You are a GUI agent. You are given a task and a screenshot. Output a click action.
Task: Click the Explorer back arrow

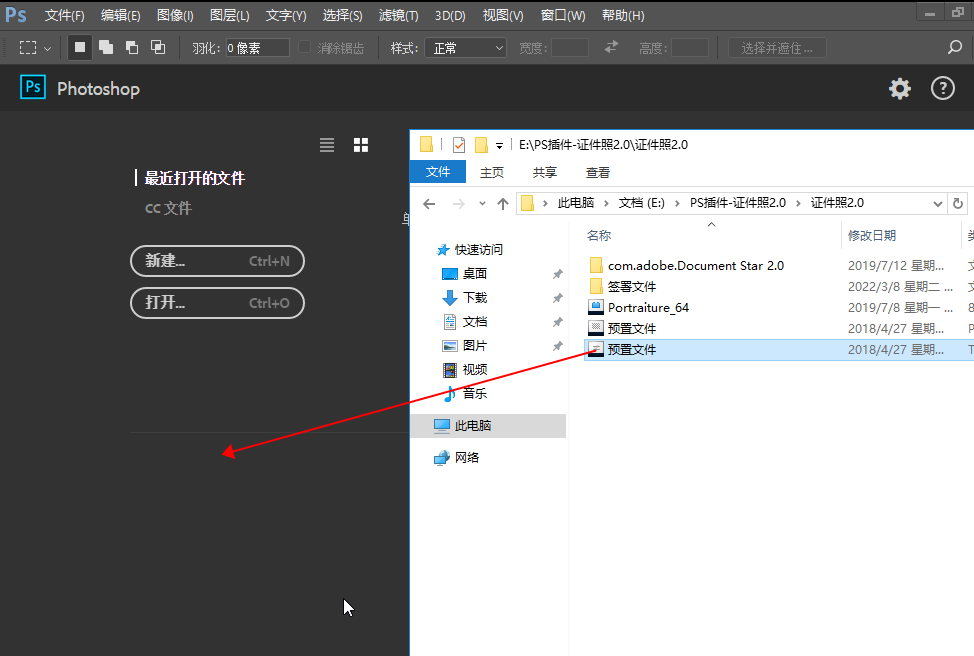coord(429,204)
